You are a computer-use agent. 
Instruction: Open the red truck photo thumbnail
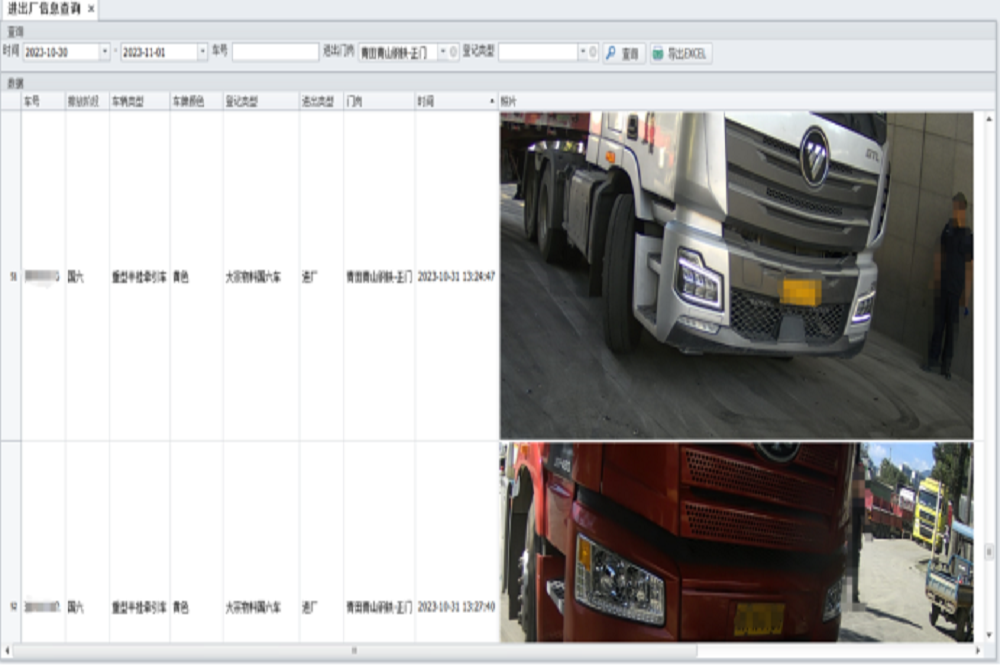pos(736,541)
